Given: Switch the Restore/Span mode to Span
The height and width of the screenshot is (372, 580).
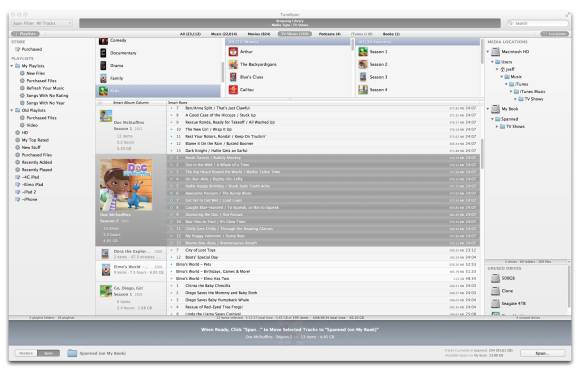Looking at the screenshot, I should click(x=48, y=354).
